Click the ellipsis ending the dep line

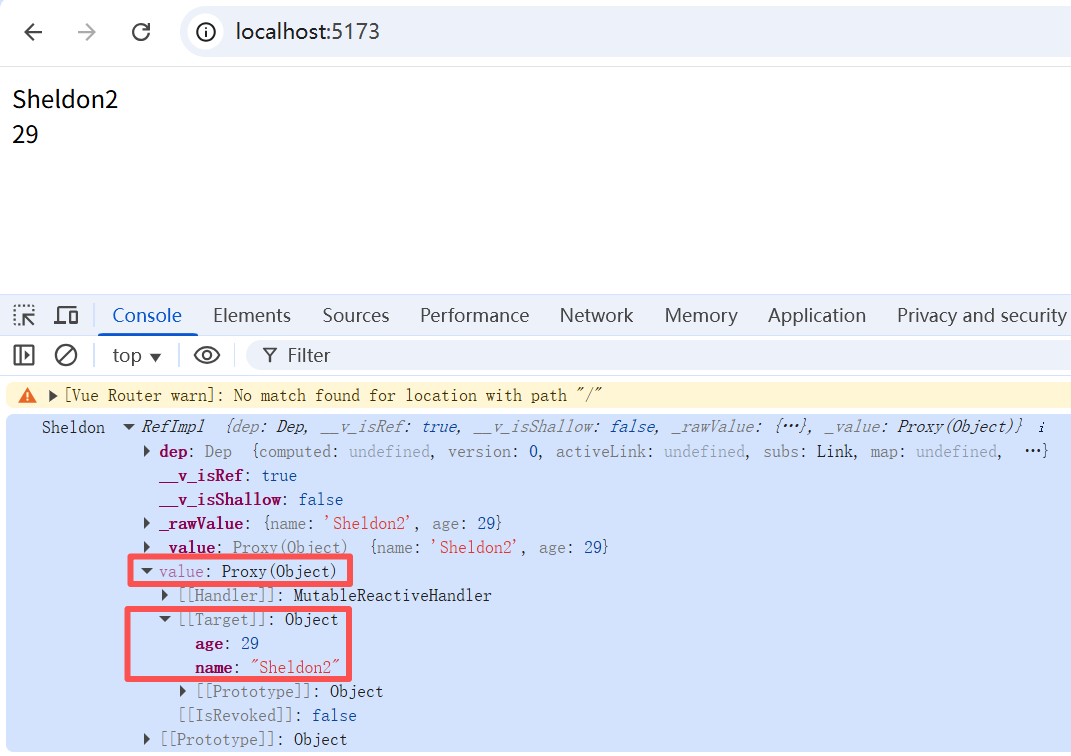[1033, 451]
